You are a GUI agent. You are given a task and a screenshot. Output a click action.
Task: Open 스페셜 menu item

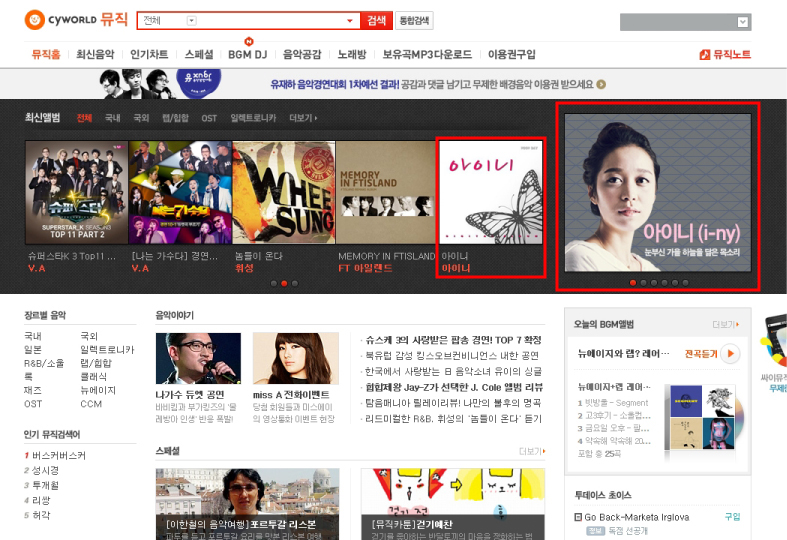(x=199, y=54)
